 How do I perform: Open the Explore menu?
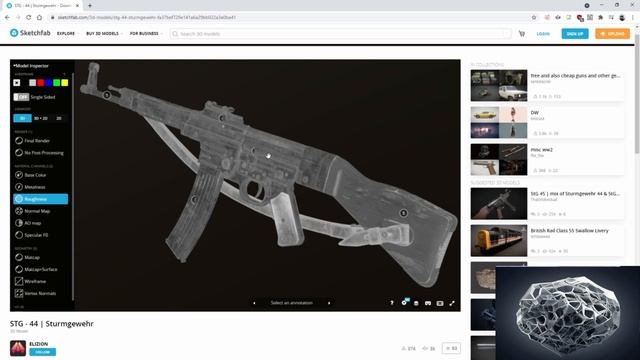click(68, 33)
